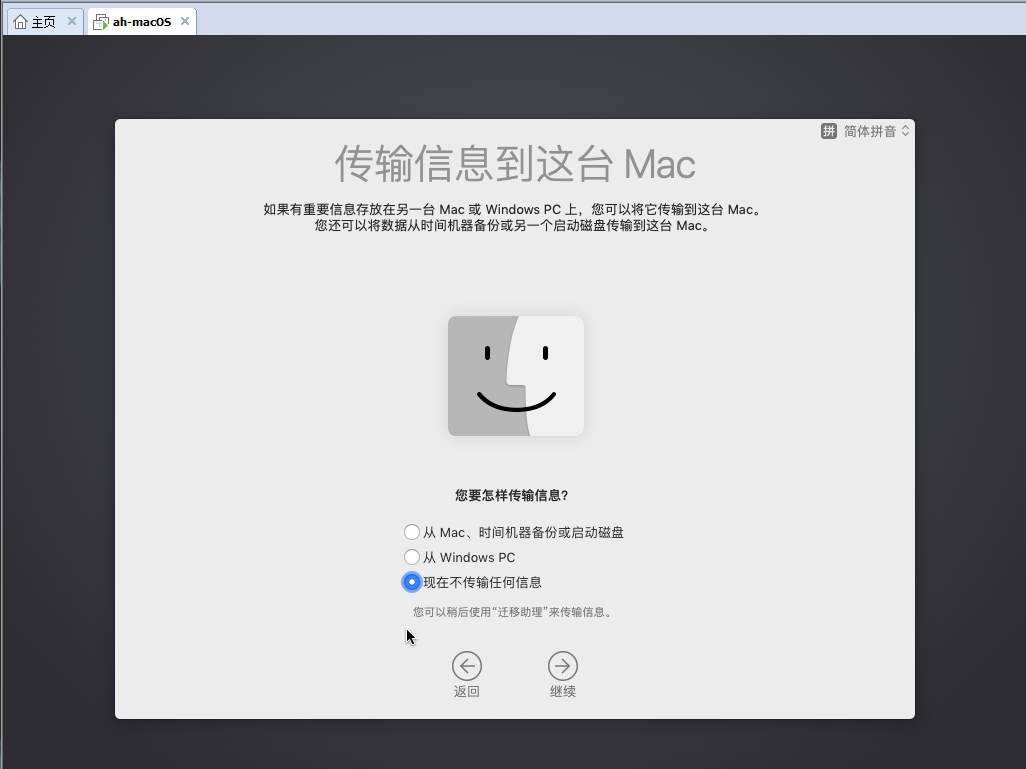Click the 返回 text label
The image size is (1026, 769).
click(x=466, y=691)
